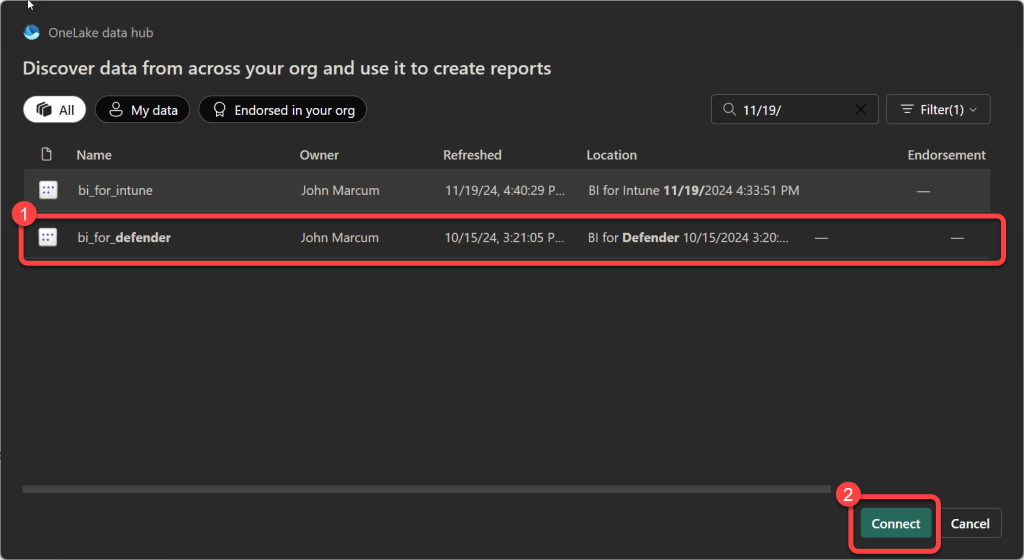Screen dimensions: 1024x560
Task: Show Endorsed in your org items
Action: click(283, 110)
